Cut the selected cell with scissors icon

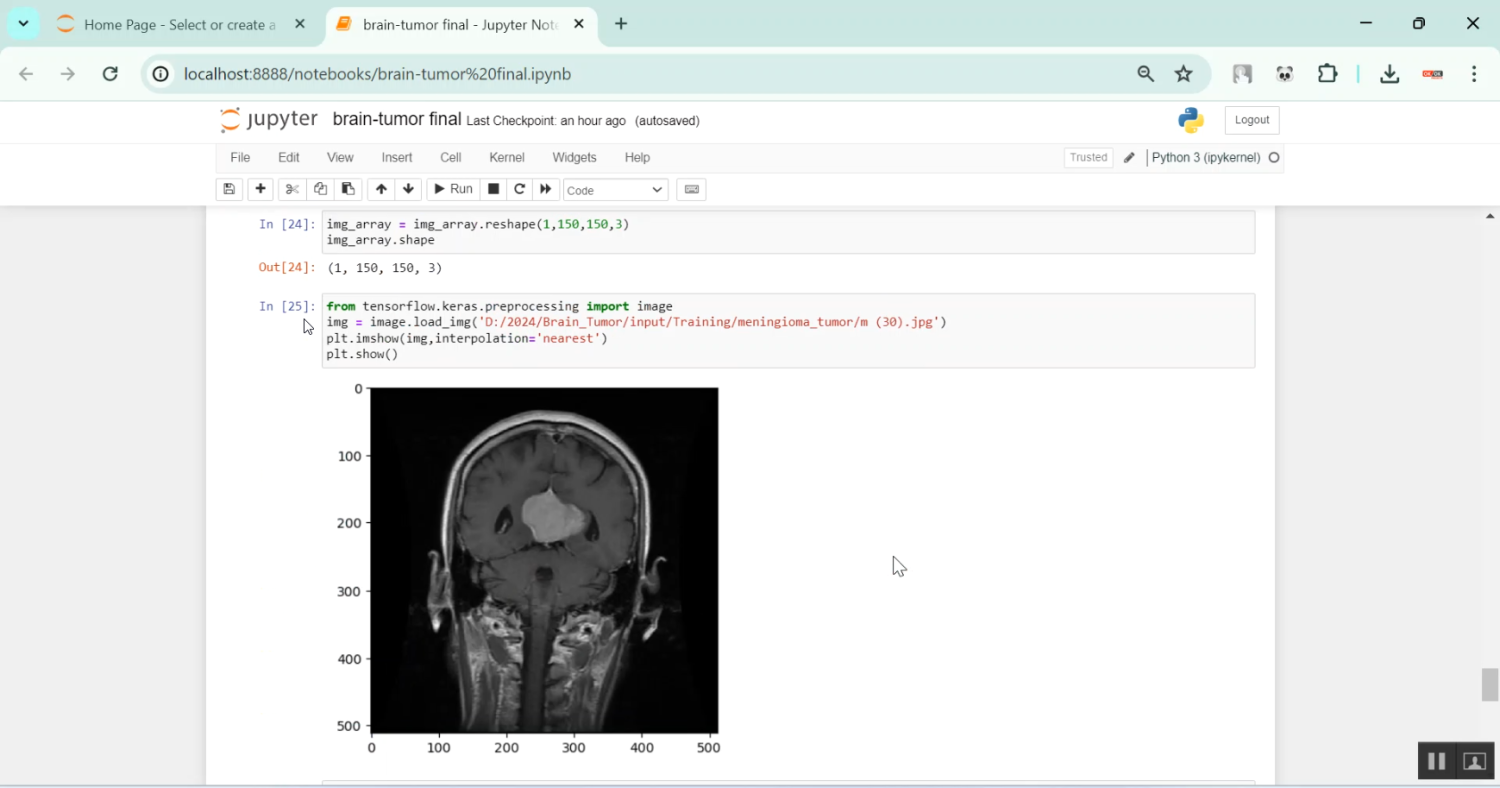click(x=291, y=189)
